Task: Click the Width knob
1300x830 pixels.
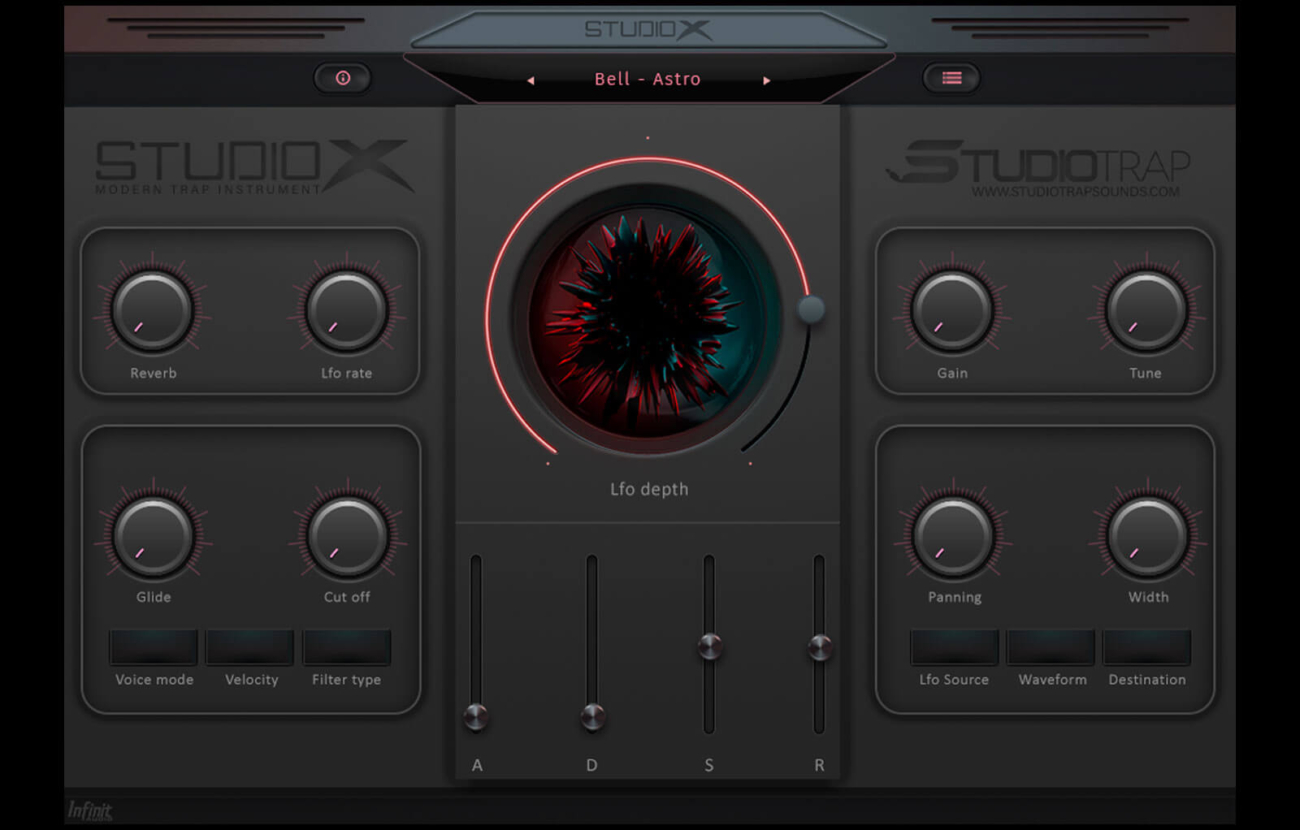Action: click(x=1147, y=536)
